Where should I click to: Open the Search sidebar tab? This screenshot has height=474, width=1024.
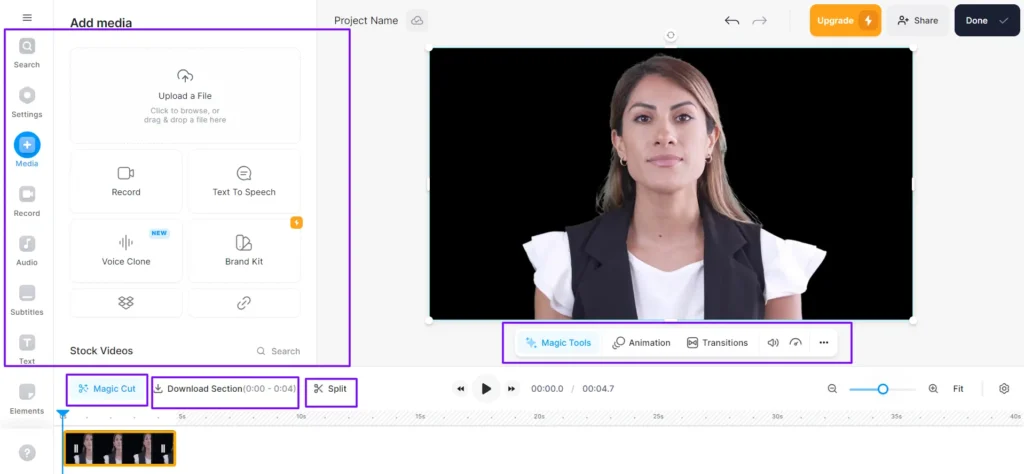pyautogui.click(x=27, y=53)
